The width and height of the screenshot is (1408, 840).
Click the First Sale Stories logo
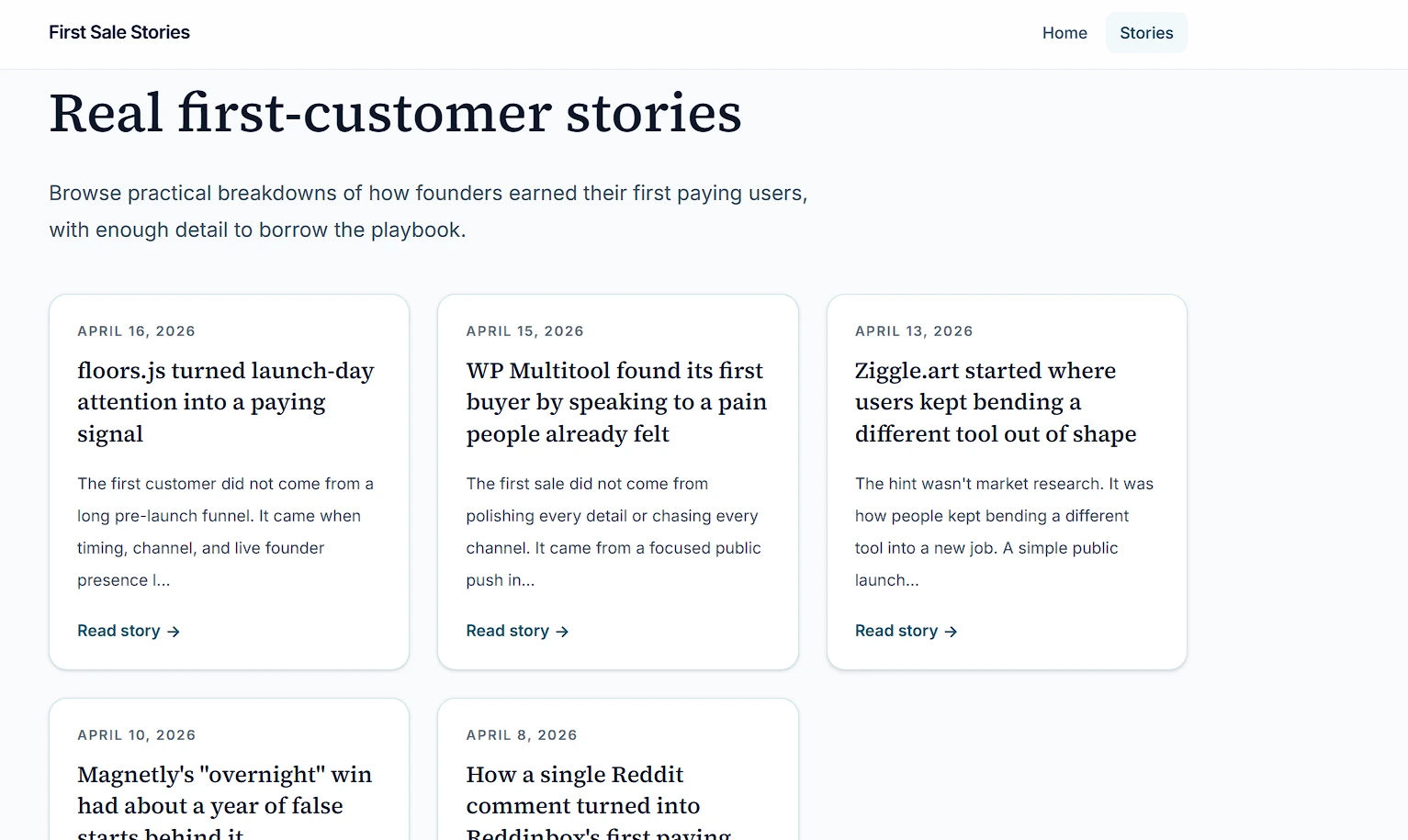click(119, 32)
